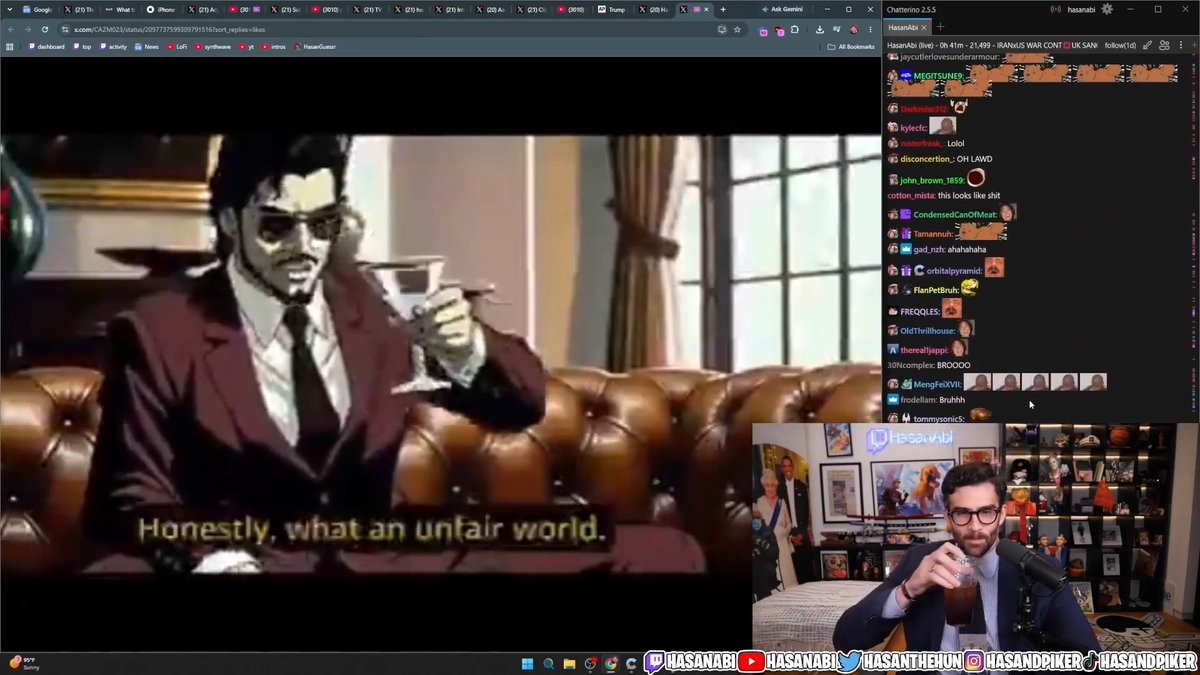Image resolution: width=1200 pixels, height=675 pixels.
Task: Switch to the Trump browser tab
Action: 611,9
